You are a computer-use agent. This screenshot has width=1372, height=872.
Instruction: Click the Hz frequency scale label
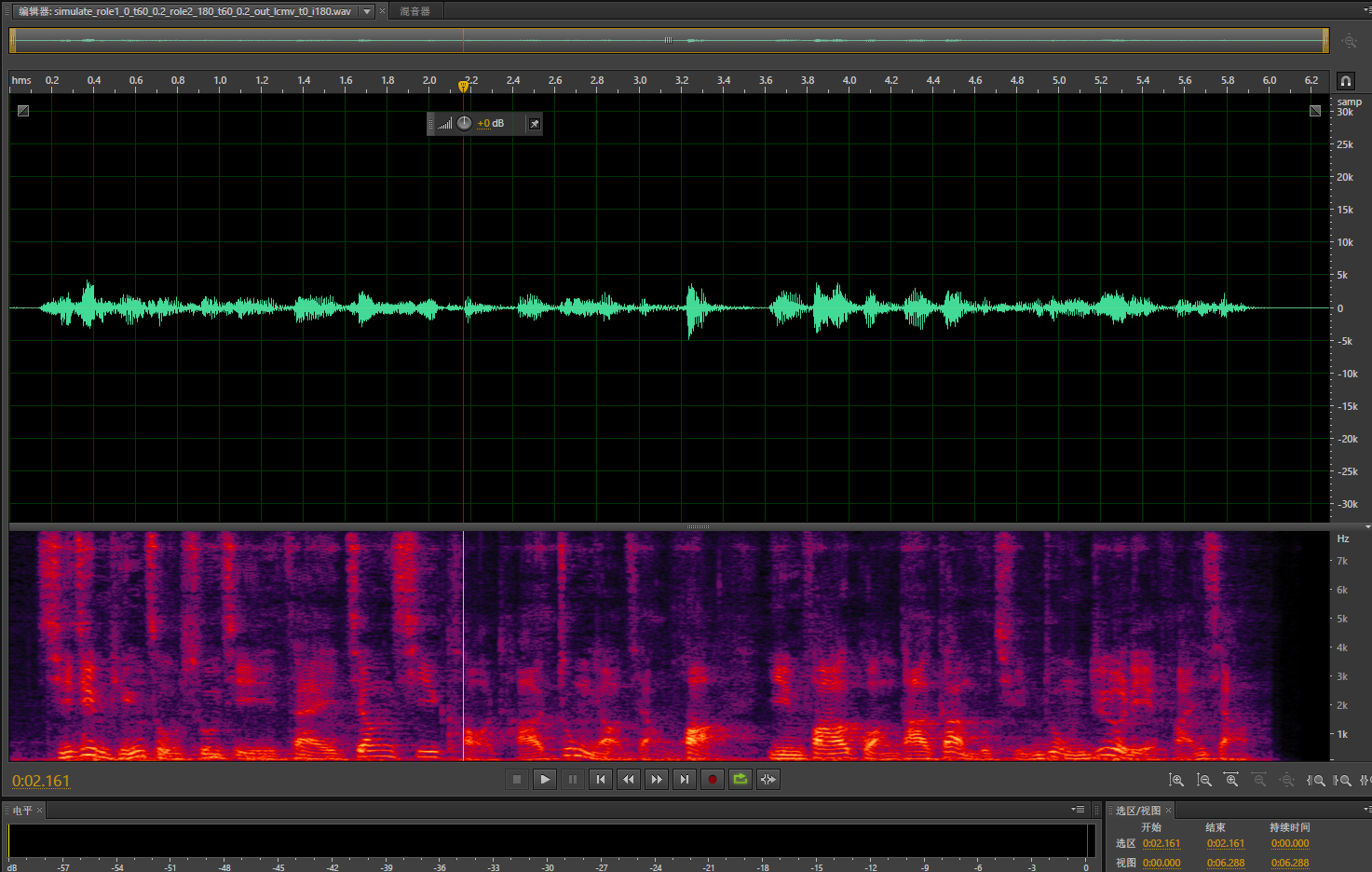click(1343, 538)
